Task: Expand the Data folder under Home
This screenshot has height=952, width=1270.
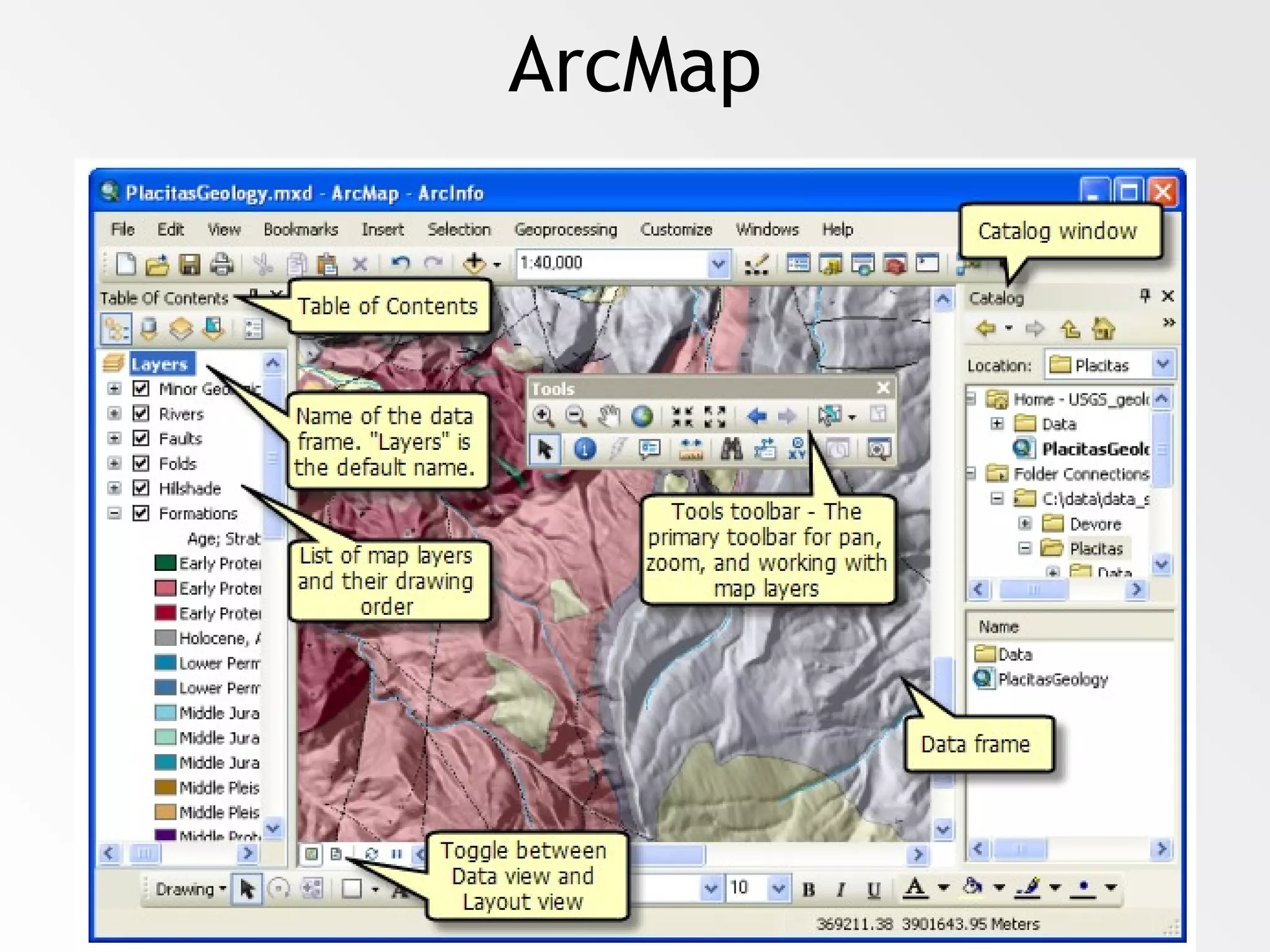Action: click(x=997, y=423)
